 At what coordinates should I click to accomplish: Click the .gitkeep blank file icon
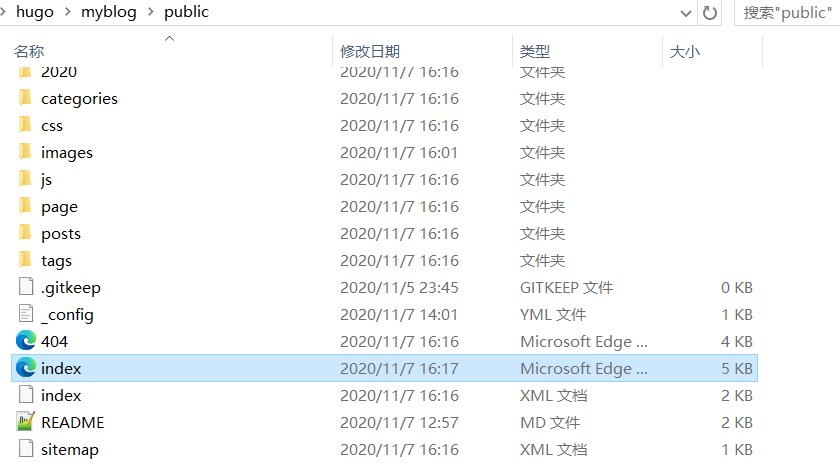coord(26,287)
